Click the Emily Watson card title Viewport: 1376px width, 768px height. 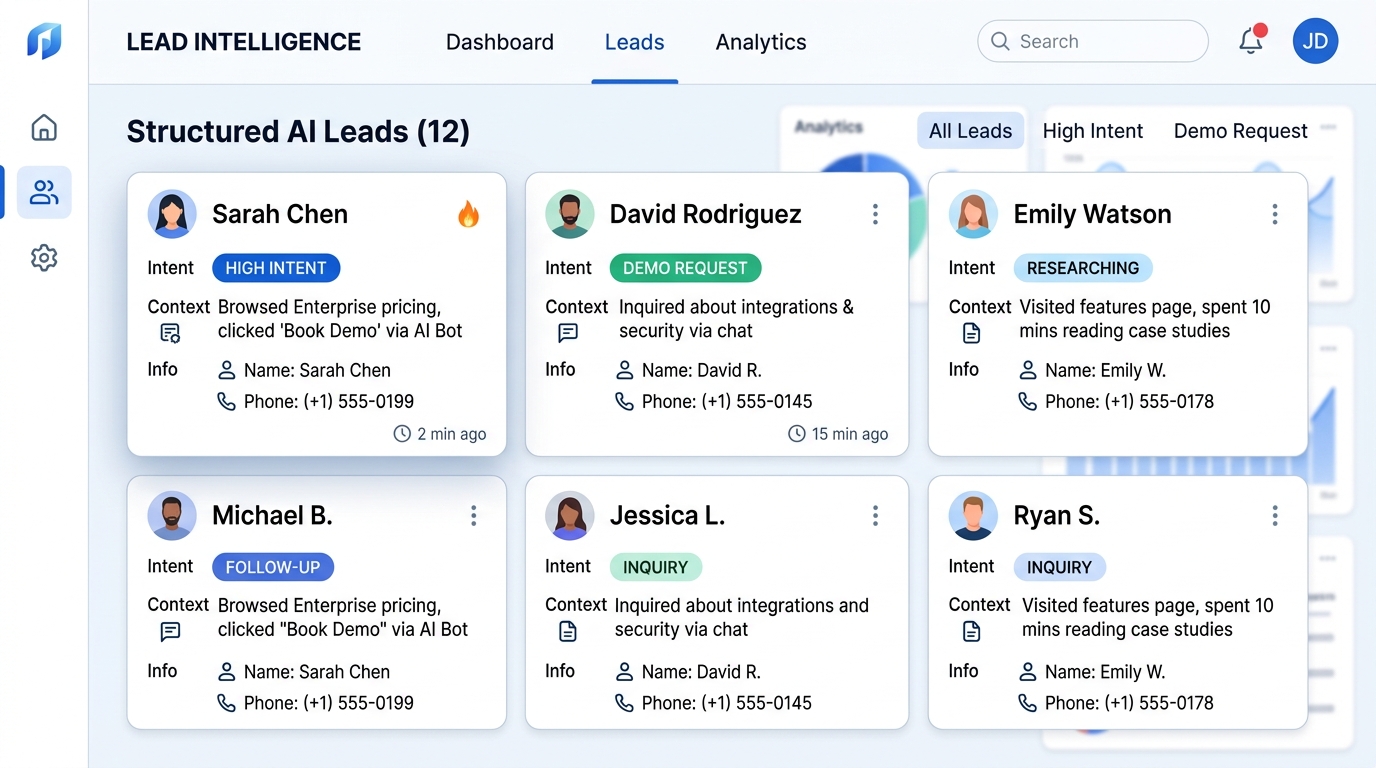pos(1092,214)
